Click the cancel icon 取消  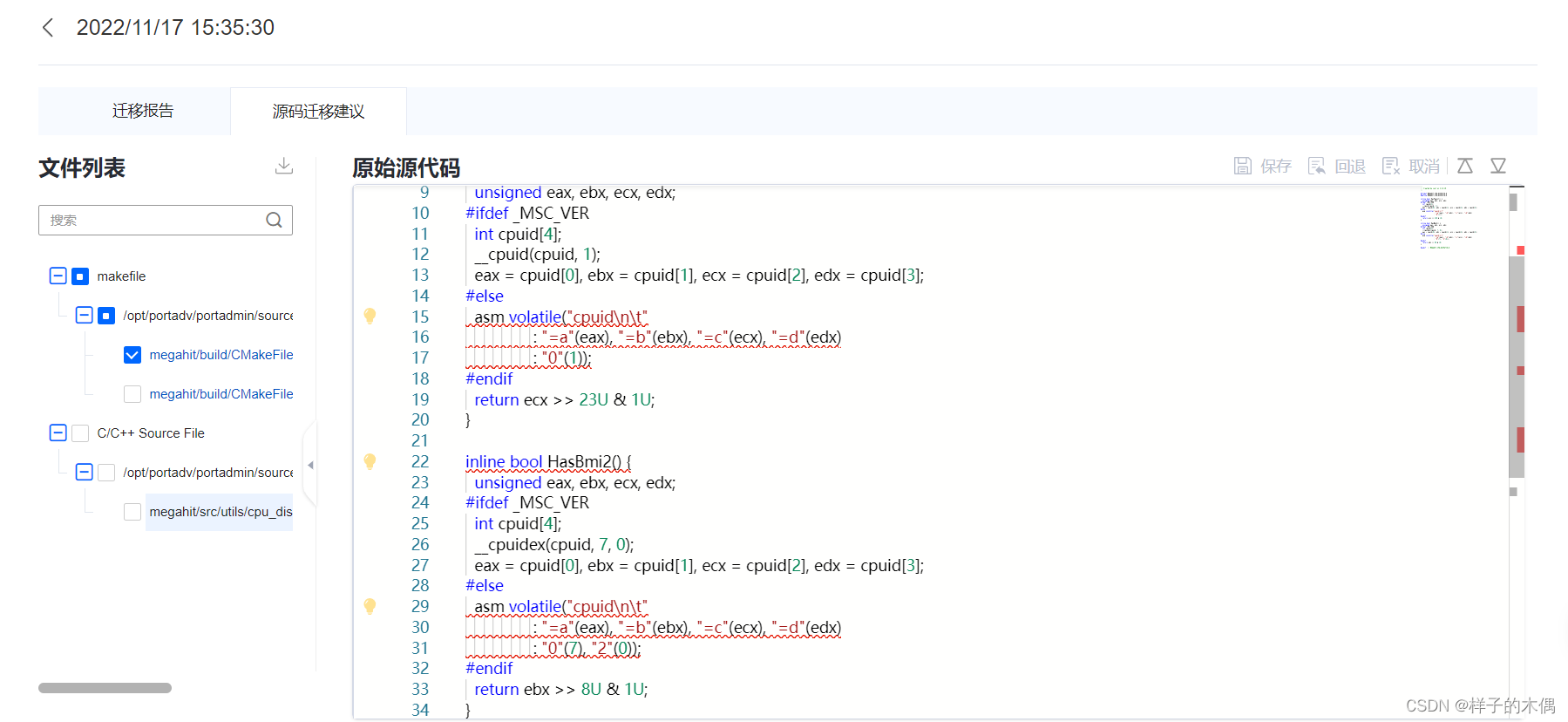(x=1391, y=166)
